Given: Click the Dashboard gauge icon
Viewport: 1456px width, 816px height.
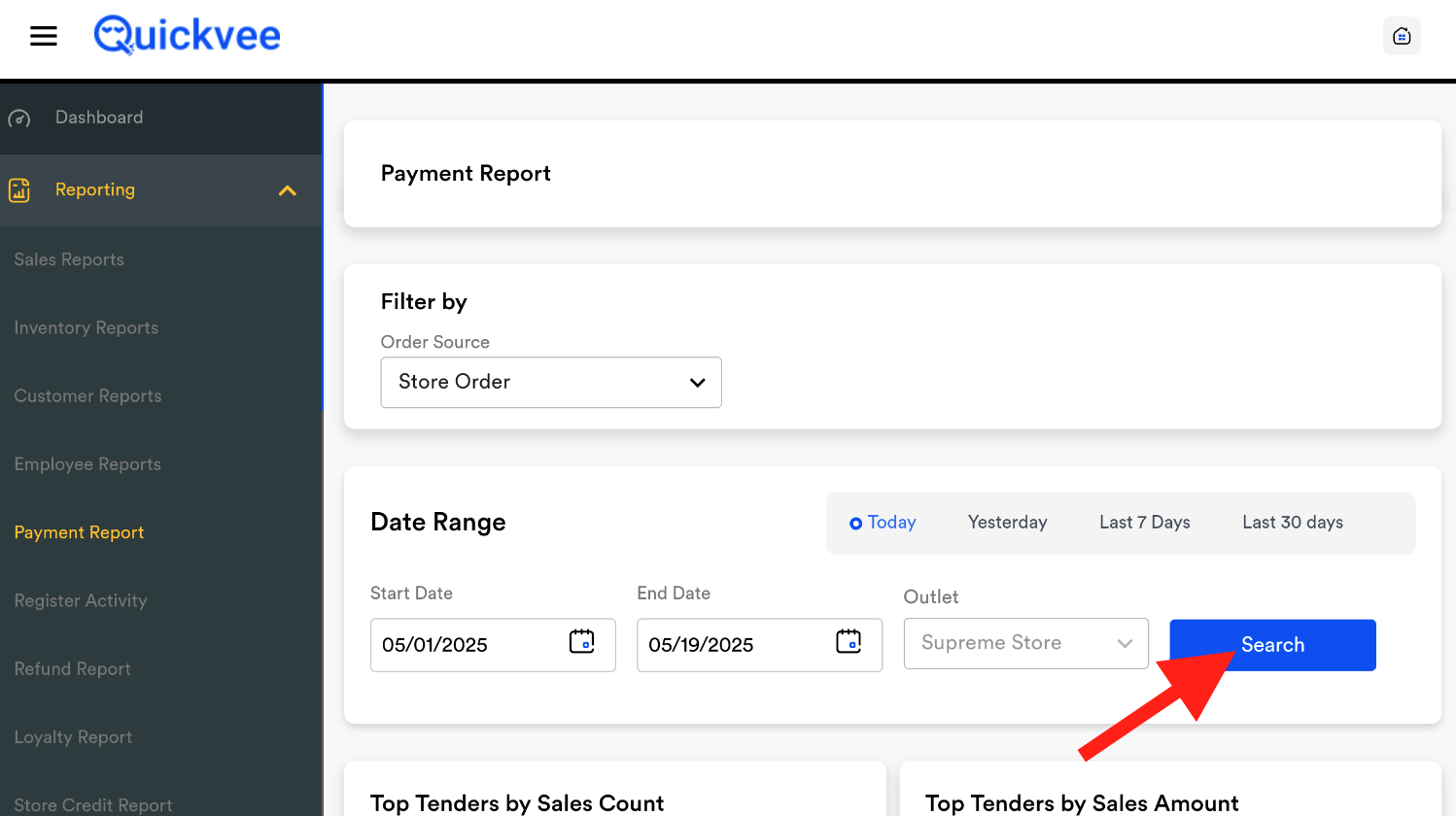Looking at the screenshot, I should 19,119.
